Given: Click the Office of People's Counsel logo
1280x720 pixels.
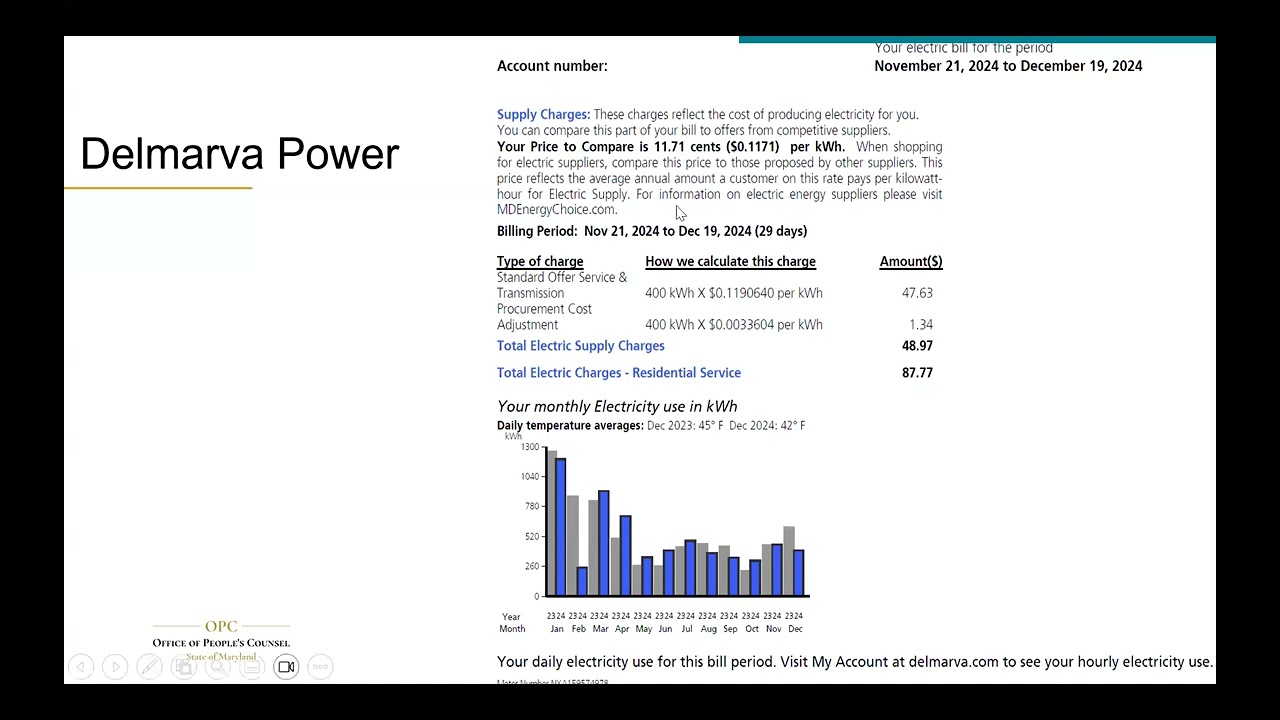Looking at the screenshot, I should (221, 640).
